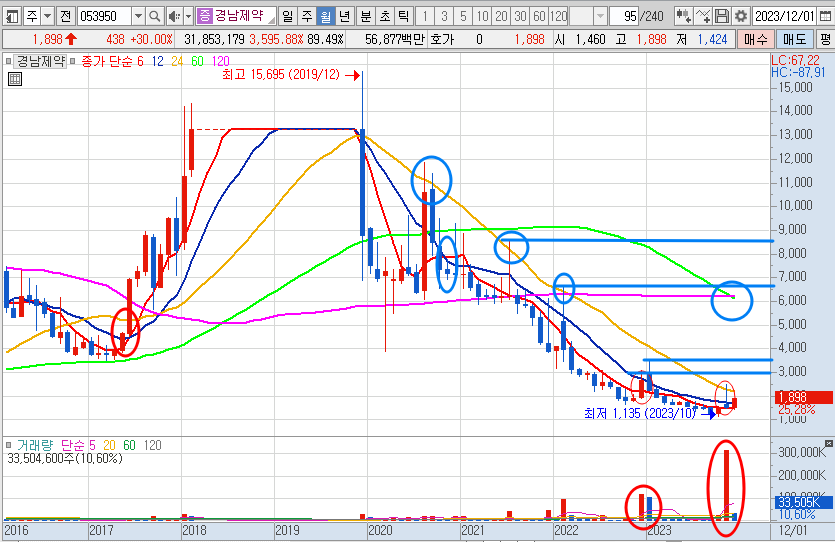Viewport: 835px width, 542px height.
Task: Select interval 3 button
Action: [444, 17]
